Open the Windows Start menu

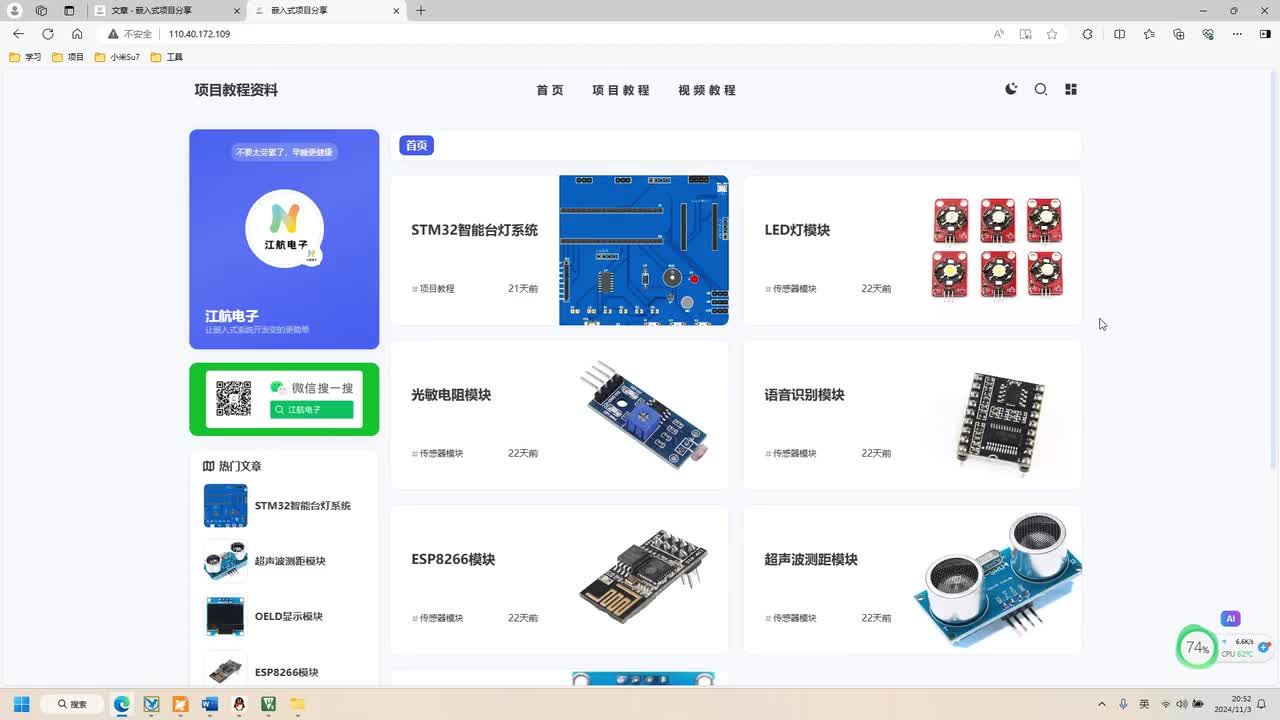coord(21,704)
